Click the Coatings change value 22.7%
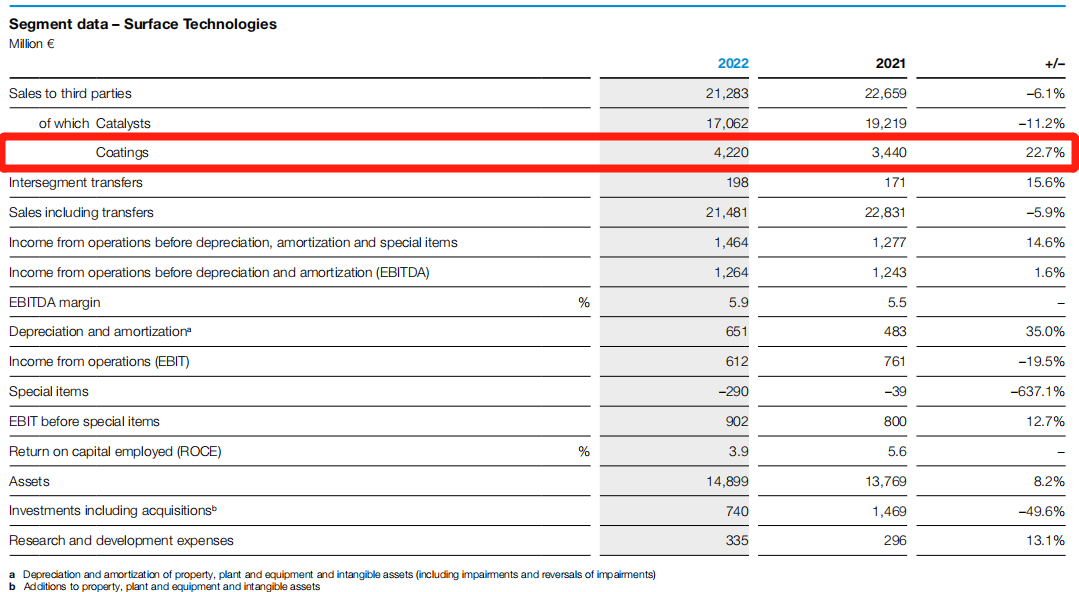 1044,153
